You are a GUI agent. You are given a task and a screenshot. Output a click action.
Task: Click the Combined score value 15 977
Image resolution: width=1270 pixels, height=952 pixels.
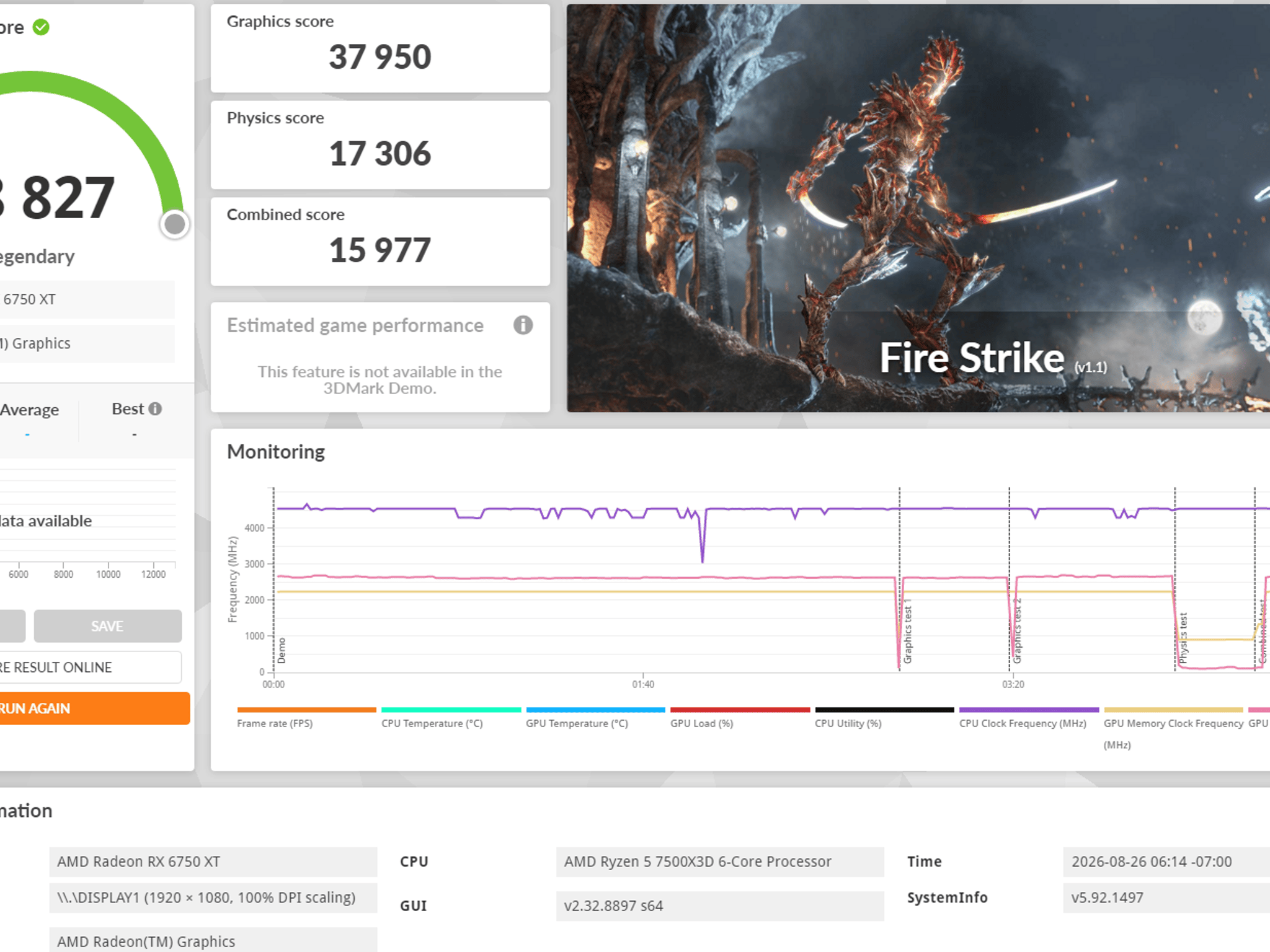click(x=380, y=250)
